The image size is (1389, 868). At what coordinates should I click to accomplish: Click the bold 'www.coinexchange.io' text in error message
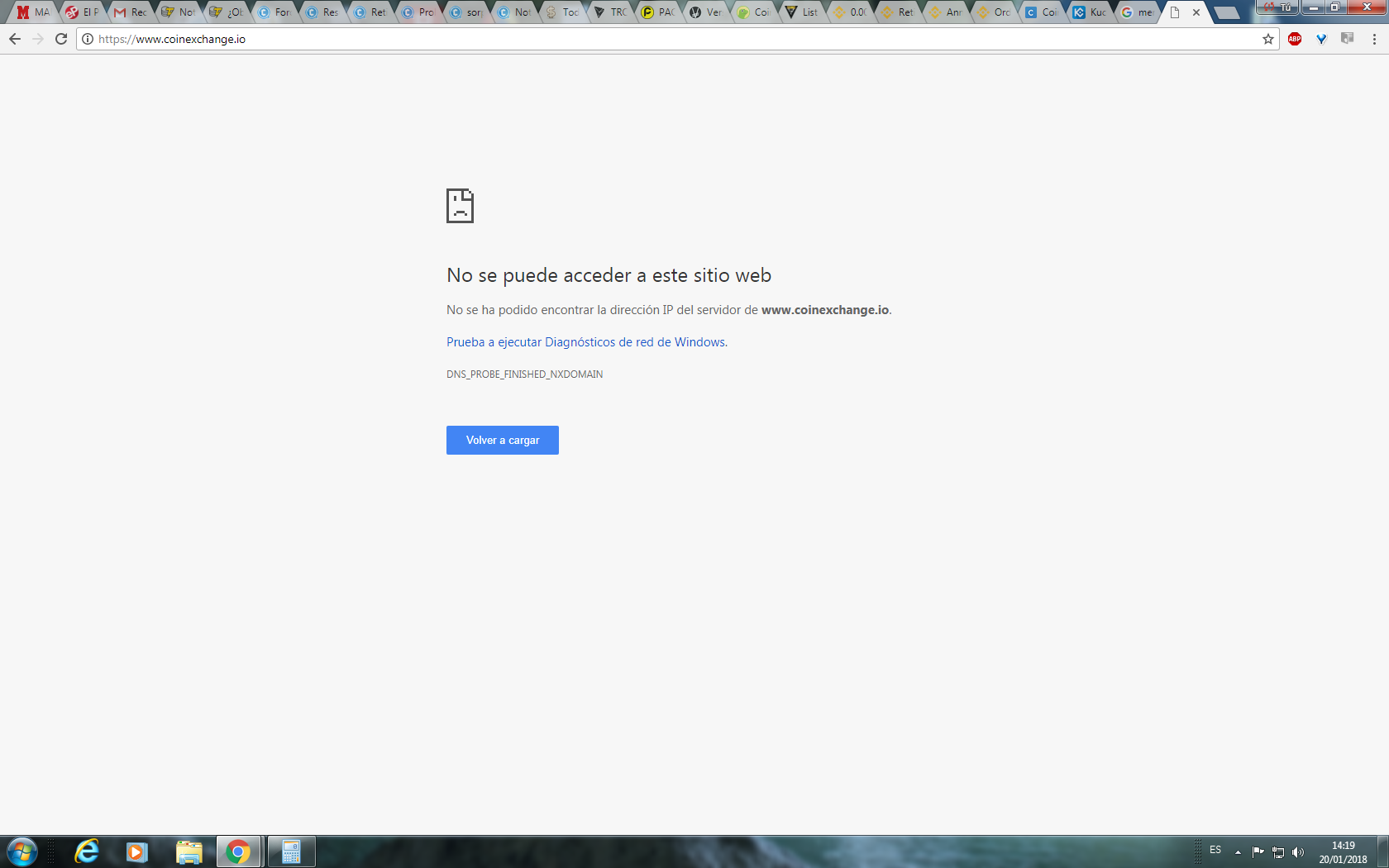click(x=825, y=310)
